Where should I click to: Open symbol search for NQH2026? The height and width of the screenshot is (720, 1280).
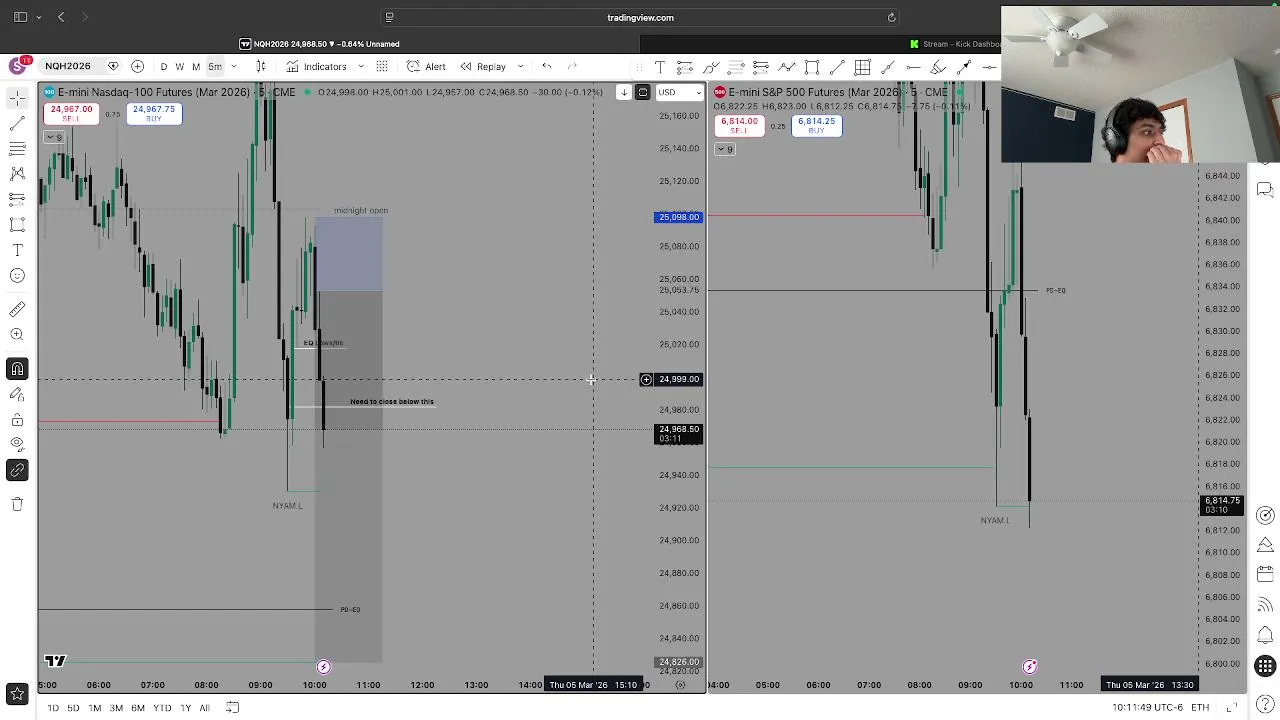(x=68, y=66)
